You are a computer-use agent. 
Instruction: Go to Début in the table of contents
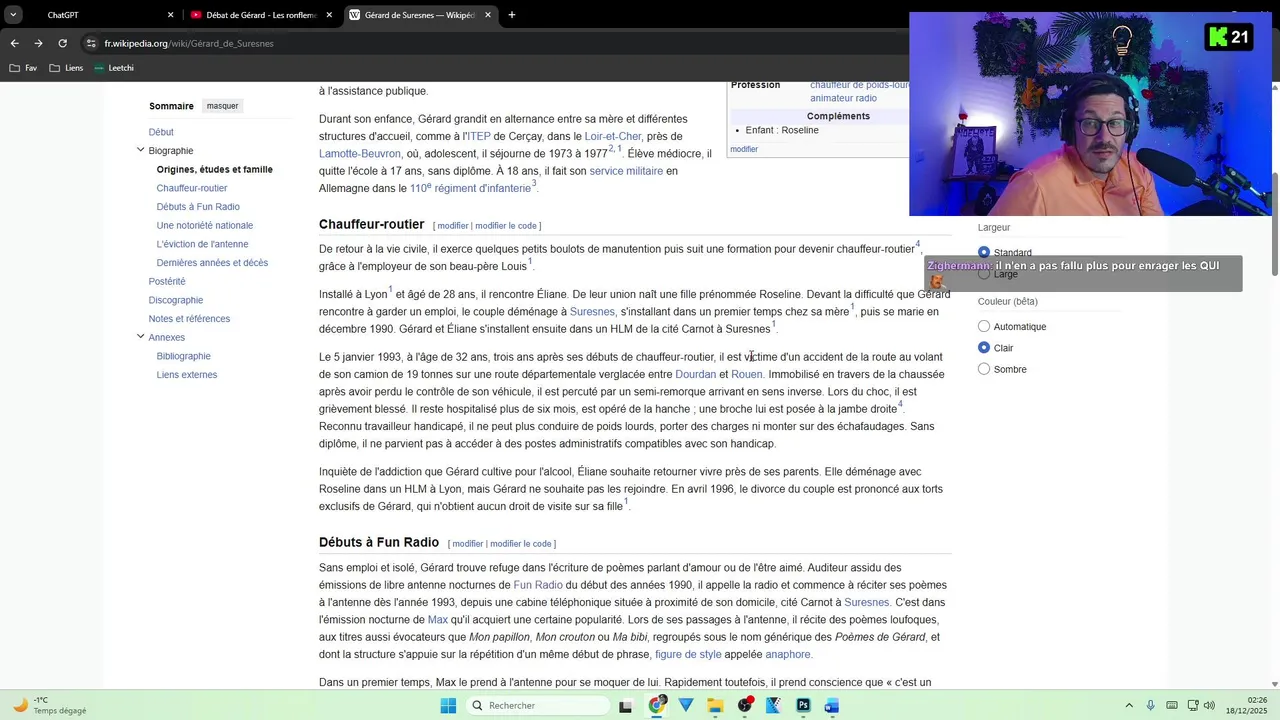coord(161,132)
